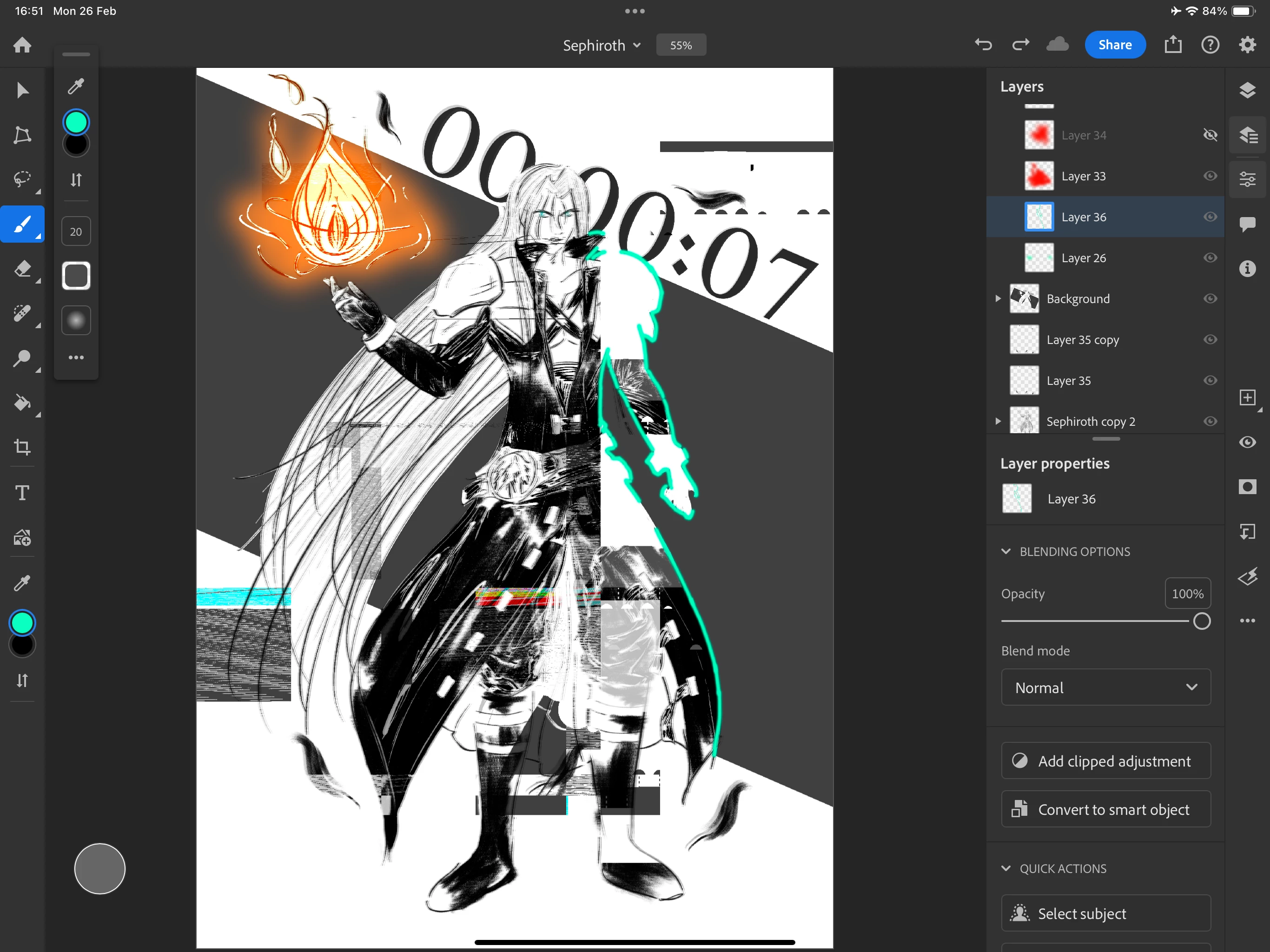The width and height of the screenshot is (1270, 952).
Task: Hide the Background group layer
Action: [1210, 298]
